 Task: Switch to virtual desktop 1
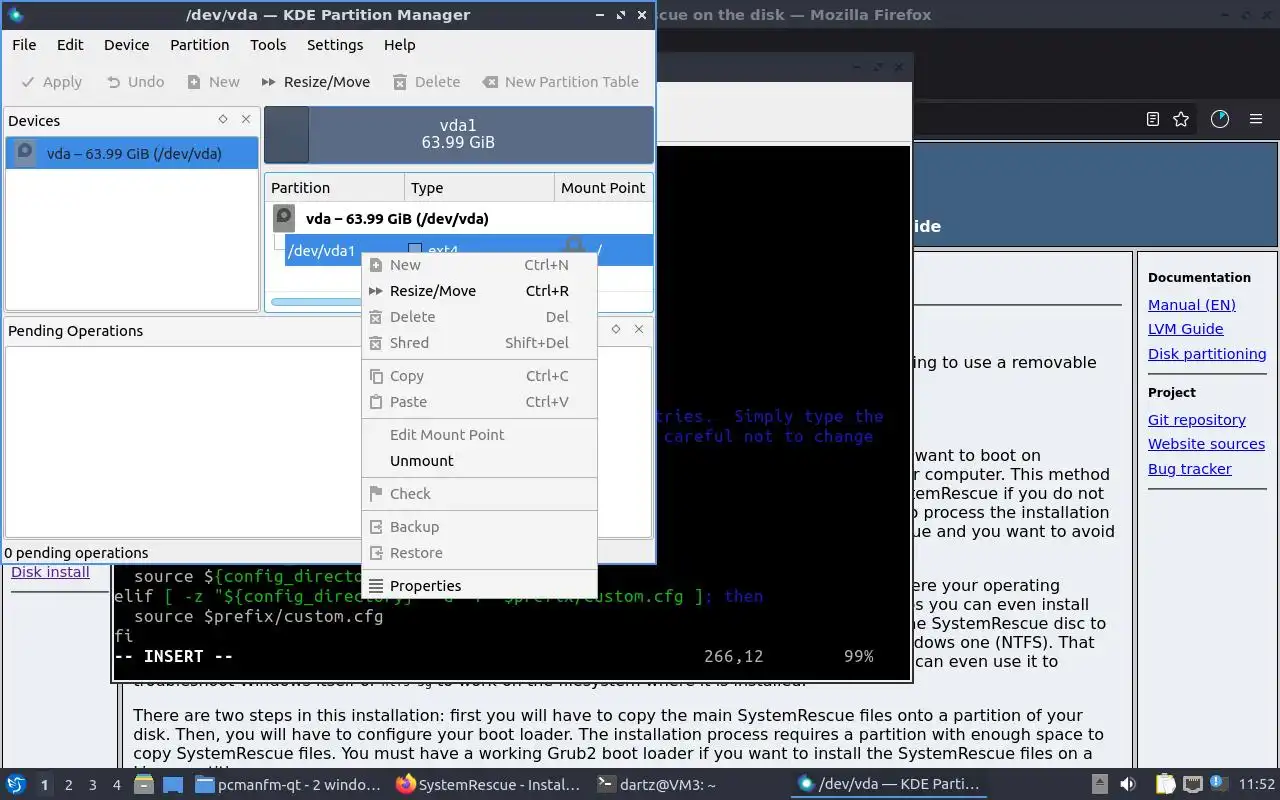[x=44, y=785]
